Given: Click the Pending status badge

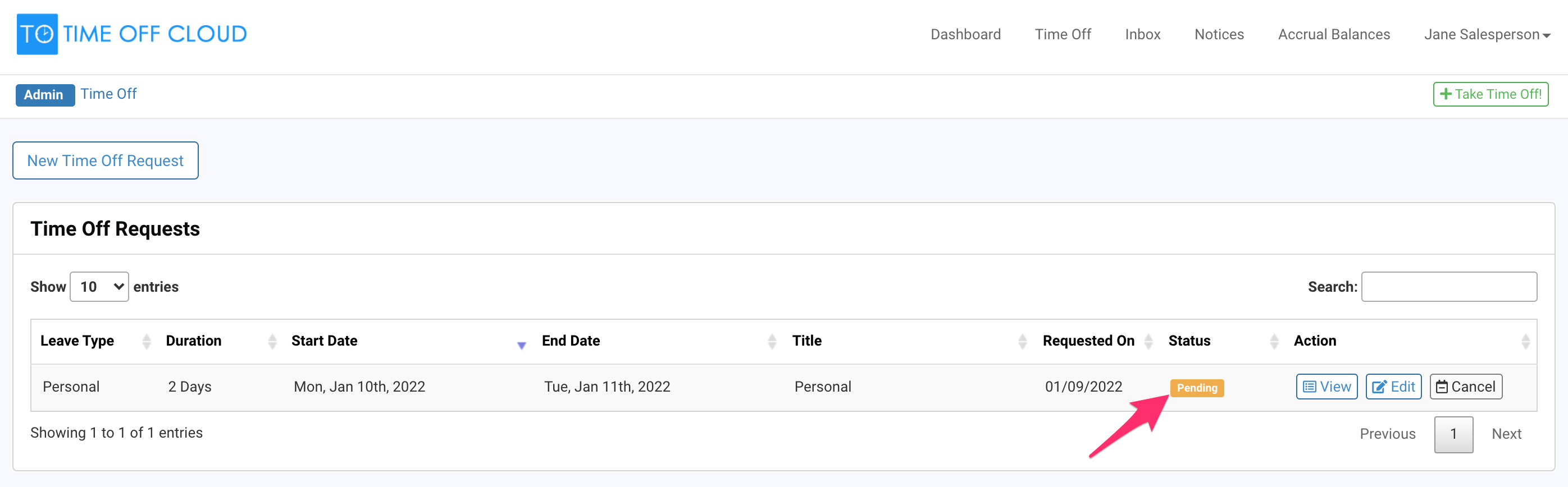Looking at the screenshot, I should click(x=1197, y=387).
